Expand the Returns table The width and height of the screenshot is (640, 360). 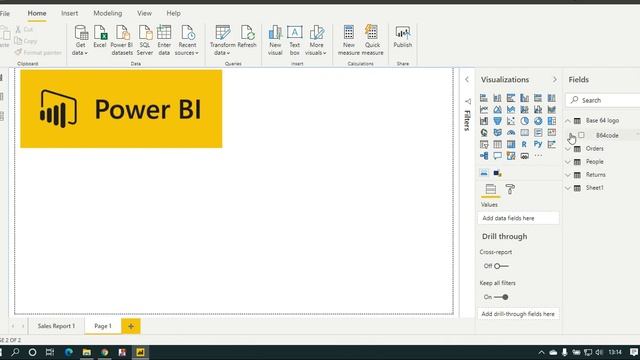coord(568,175)
